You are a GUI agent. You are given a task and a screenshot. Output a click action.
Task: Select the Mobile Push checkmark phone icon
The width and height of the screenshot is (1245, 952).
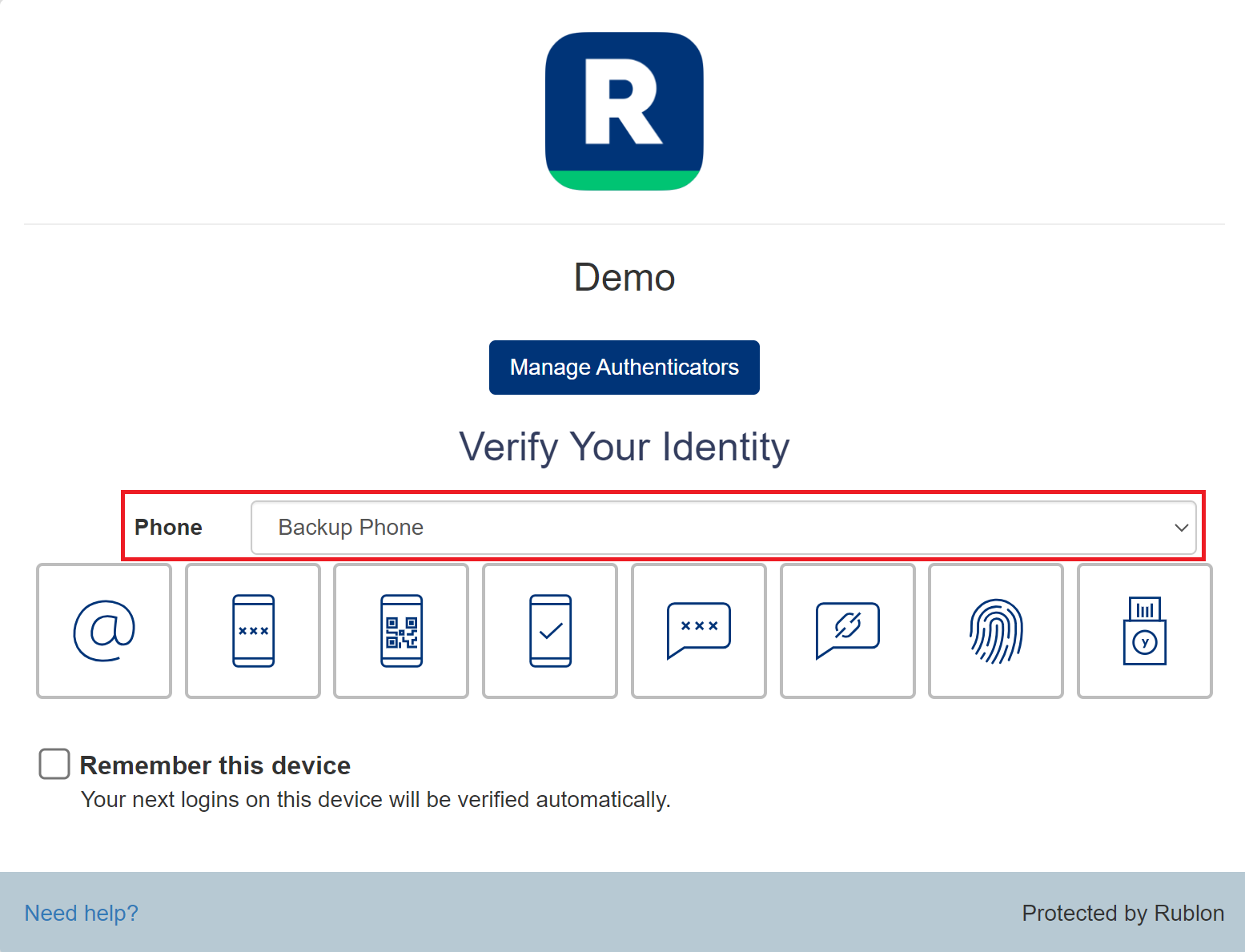click(x=550, y=631)
